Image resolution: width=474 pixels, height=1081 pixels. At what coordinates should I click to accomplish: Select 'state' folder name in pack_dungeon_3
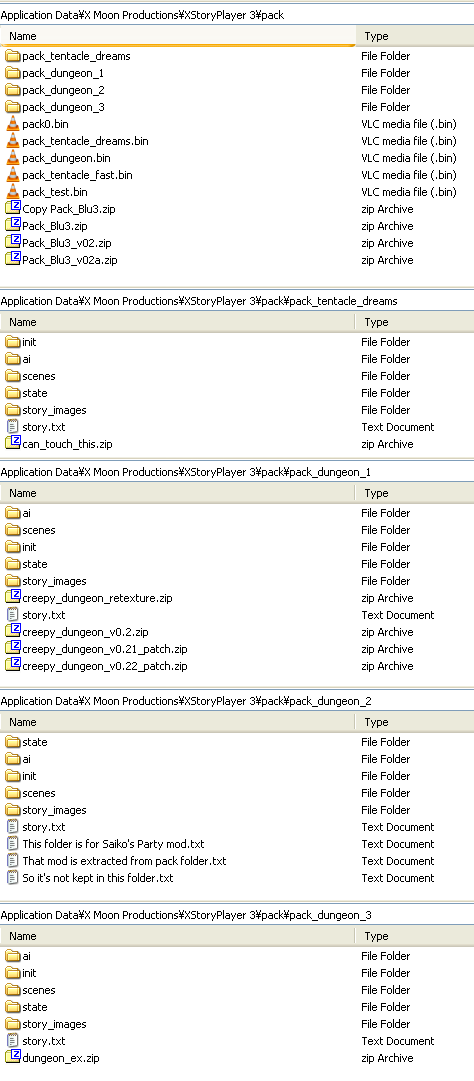[35, 1007]
